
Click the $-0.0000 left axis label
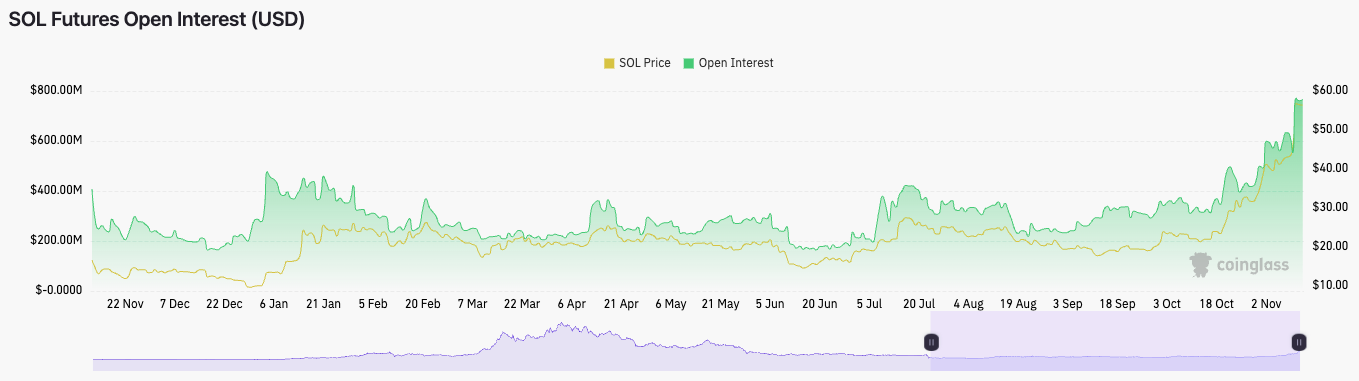58,290
